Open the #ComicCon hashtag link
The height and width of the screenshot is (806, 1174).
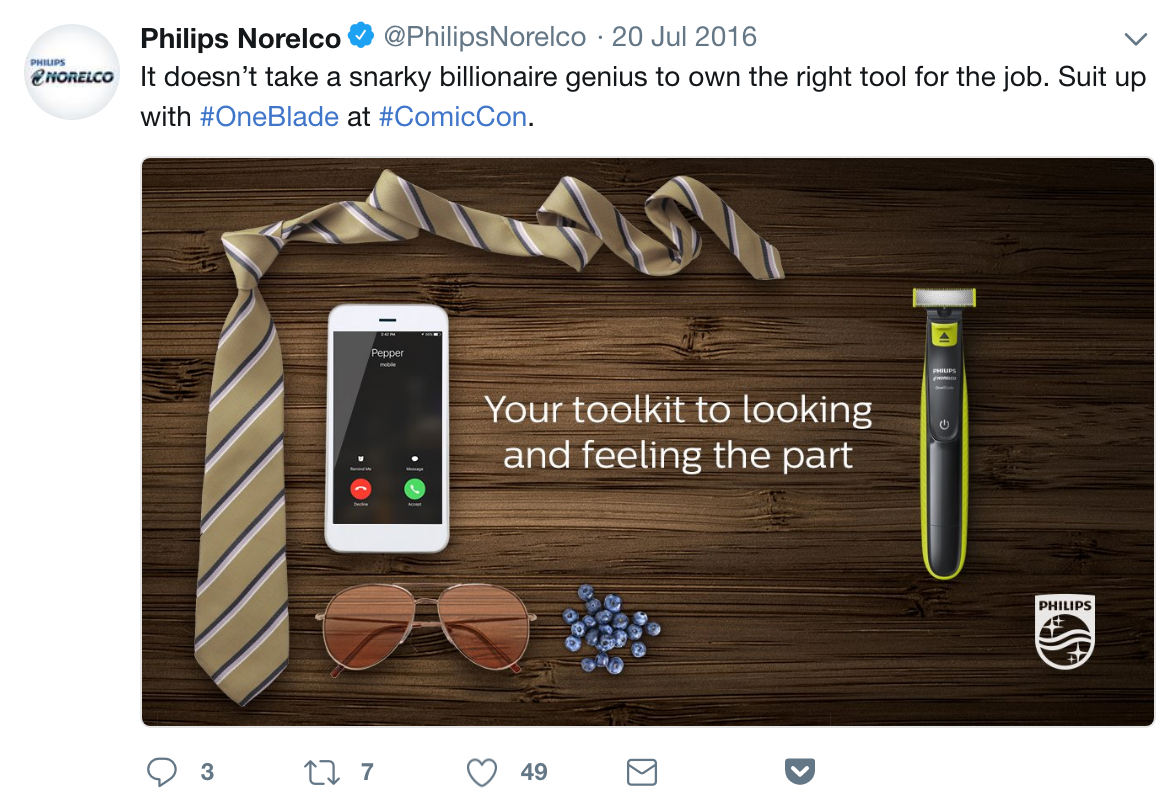452,117
